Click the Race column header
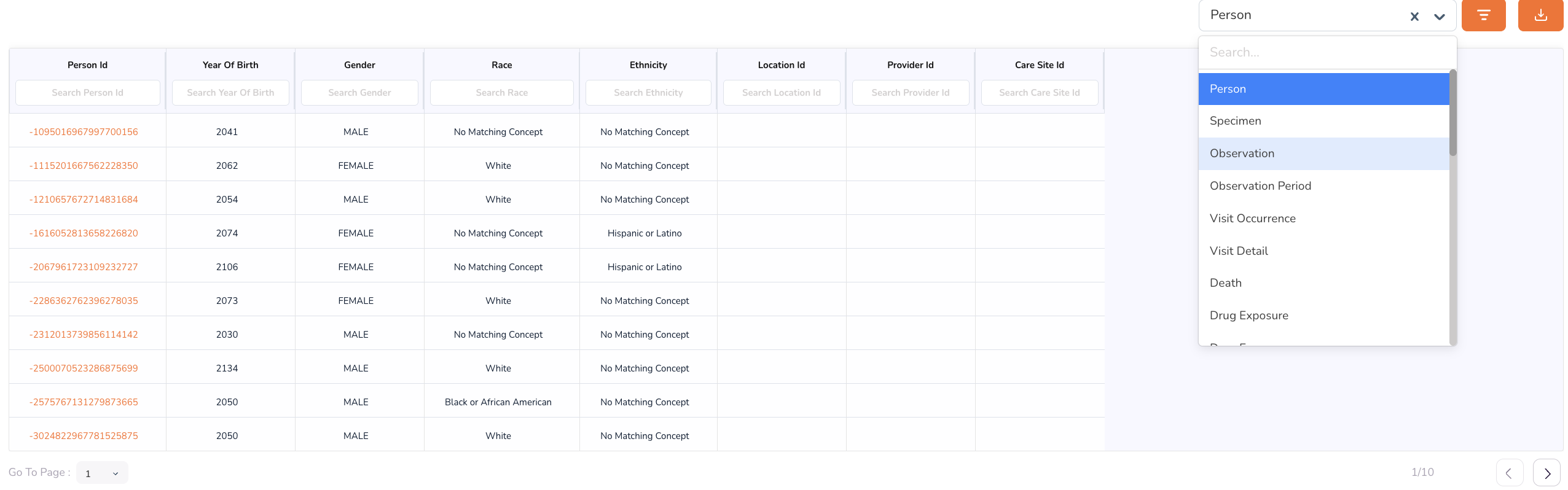 (x=501, y=65)
